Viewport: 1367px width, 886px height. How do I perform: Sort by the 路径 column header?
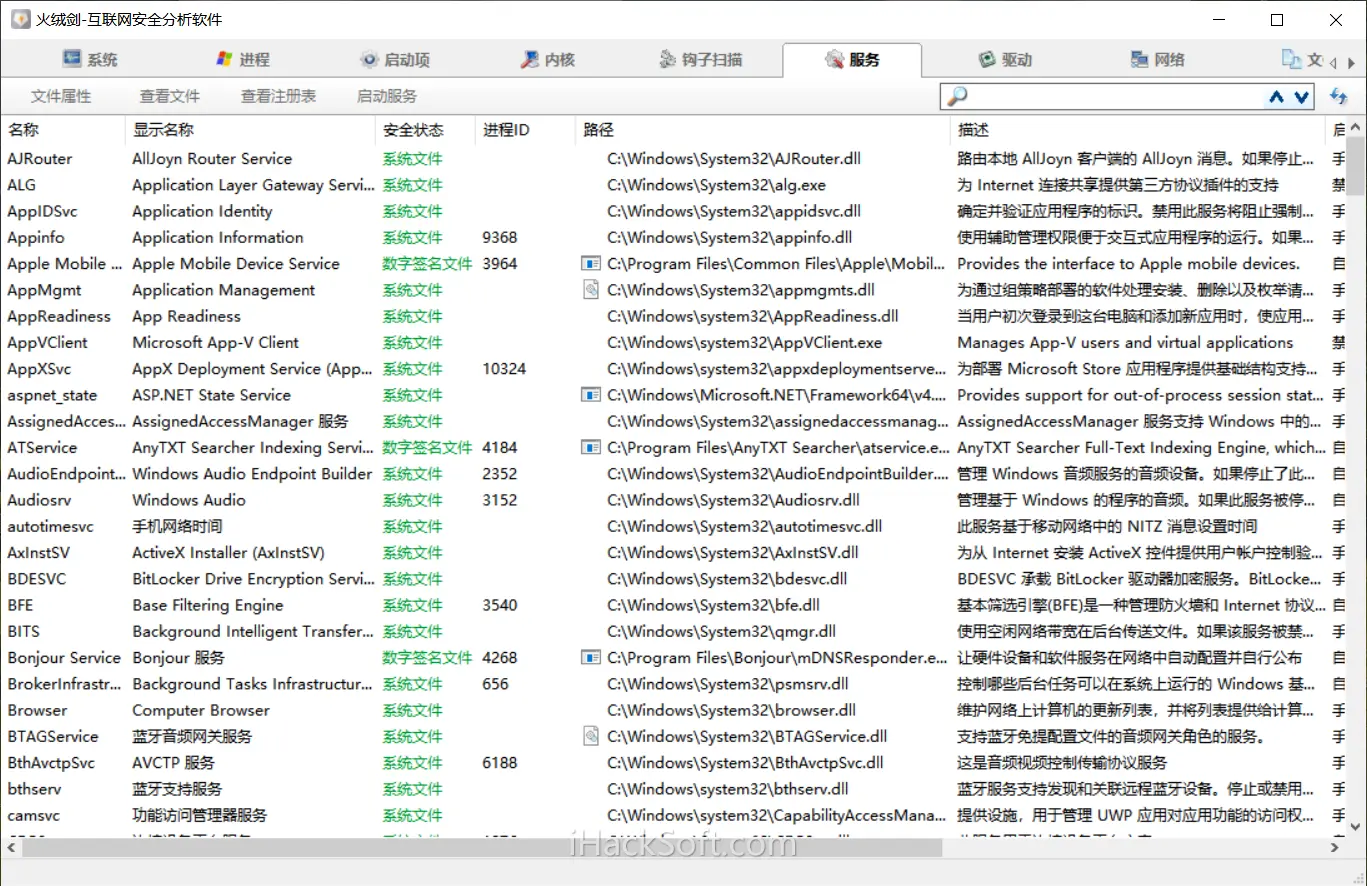tap(763, 130)
